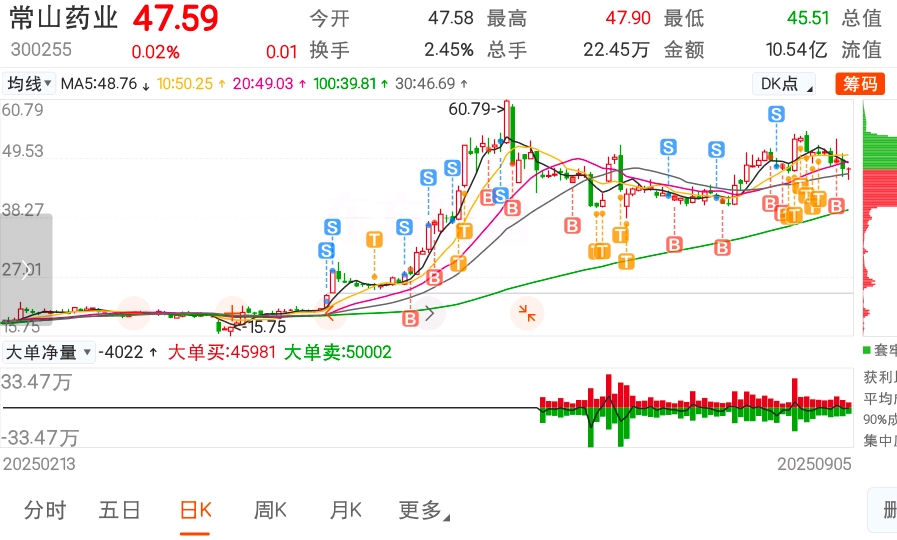This screenshot has height=540, width=897.
Task: Click the move-left chevron circle icon
Action: coord(330,312)
